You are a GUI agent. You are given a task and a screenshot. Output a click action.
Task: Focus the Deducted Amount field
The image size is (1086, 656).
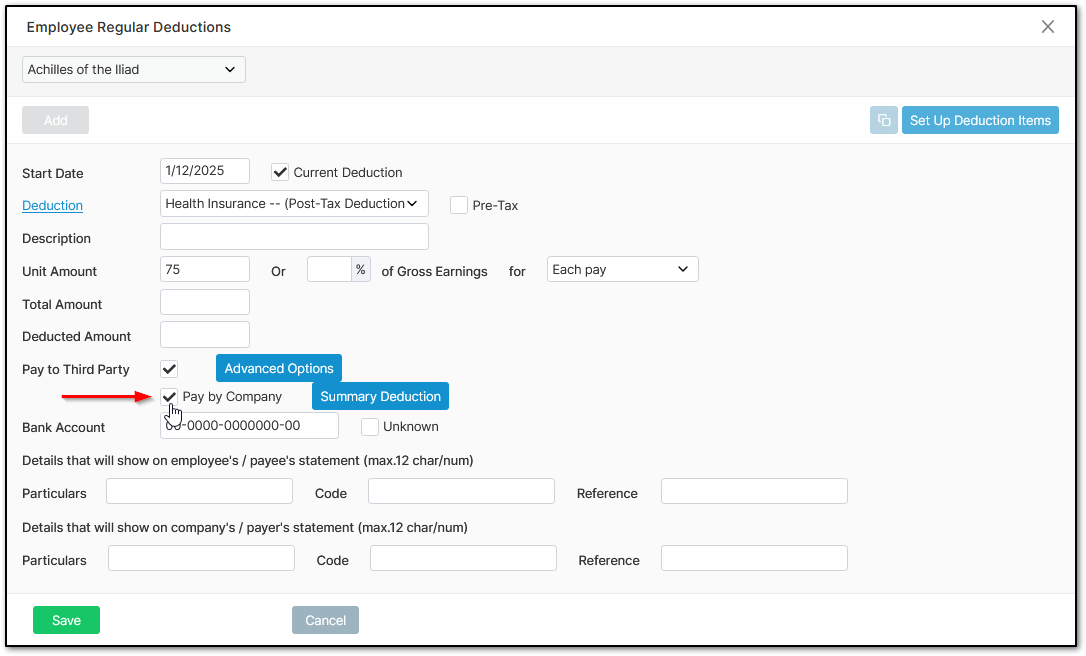[x=205, y=335]
